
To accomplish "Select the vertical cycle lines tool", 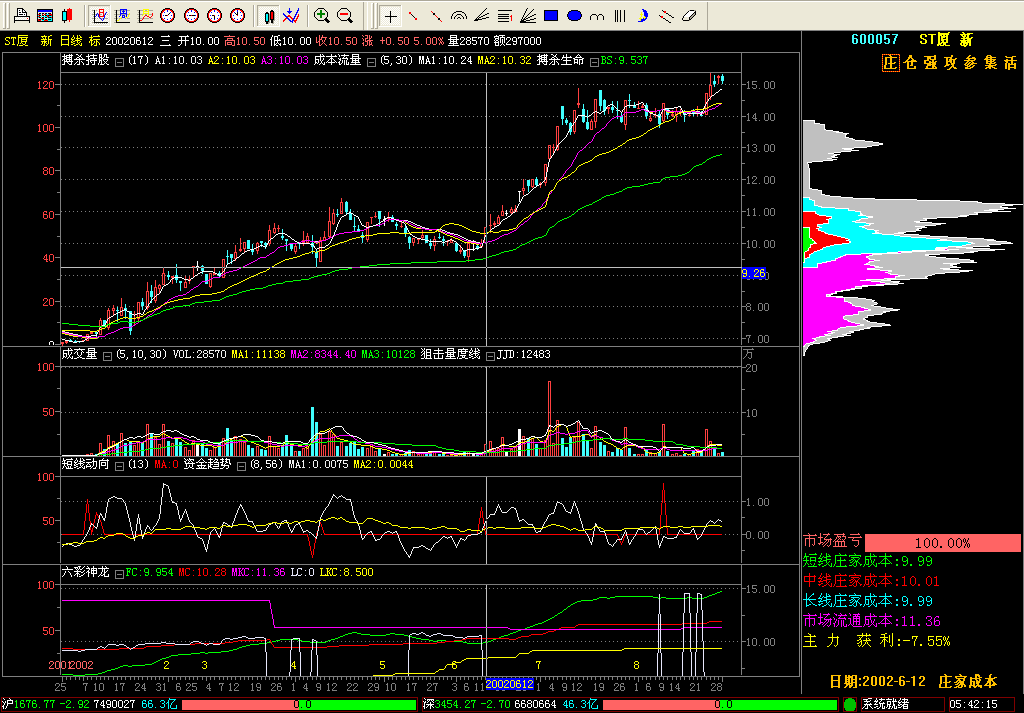I will click(x=620, y=16).
